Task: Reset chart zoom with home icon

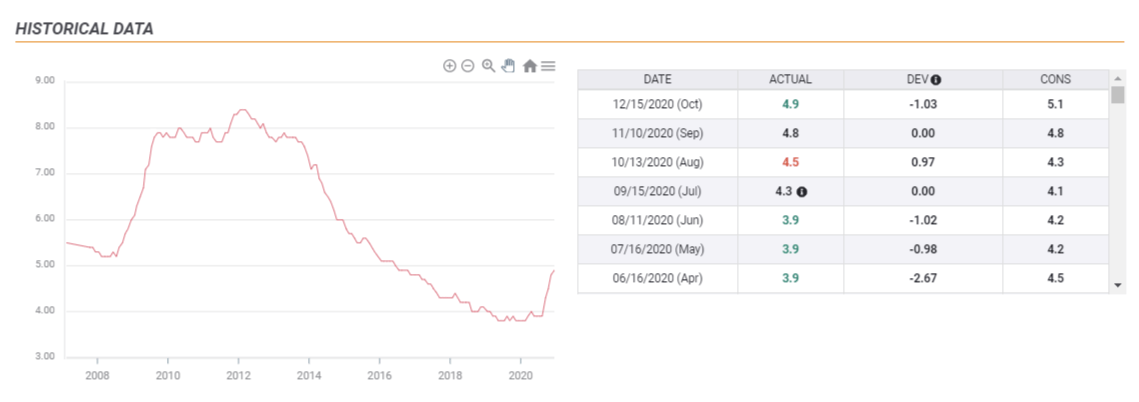Action: [x=529, y=65]
